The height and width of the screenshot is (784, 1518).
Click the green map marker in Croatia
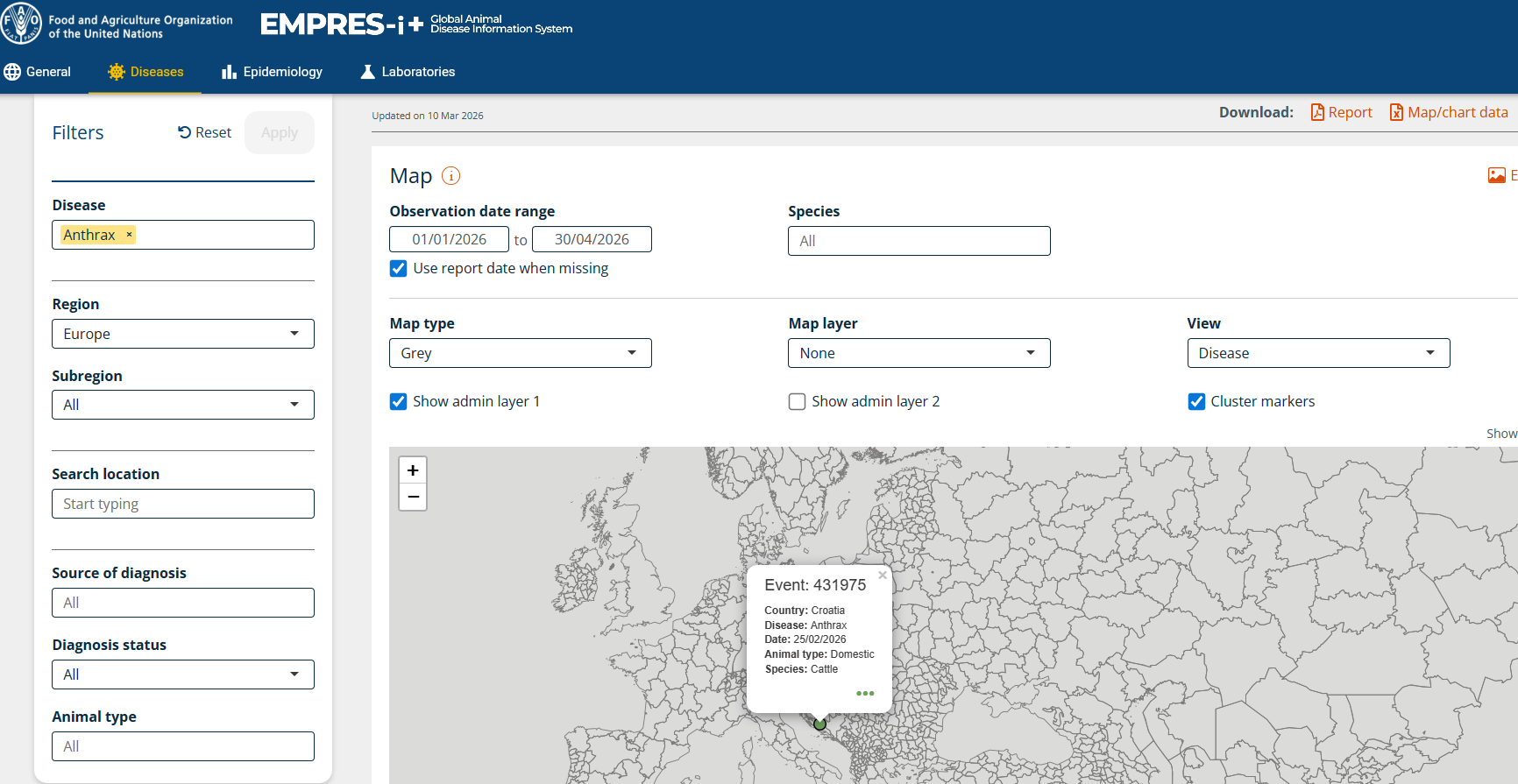tap(819, 724)
